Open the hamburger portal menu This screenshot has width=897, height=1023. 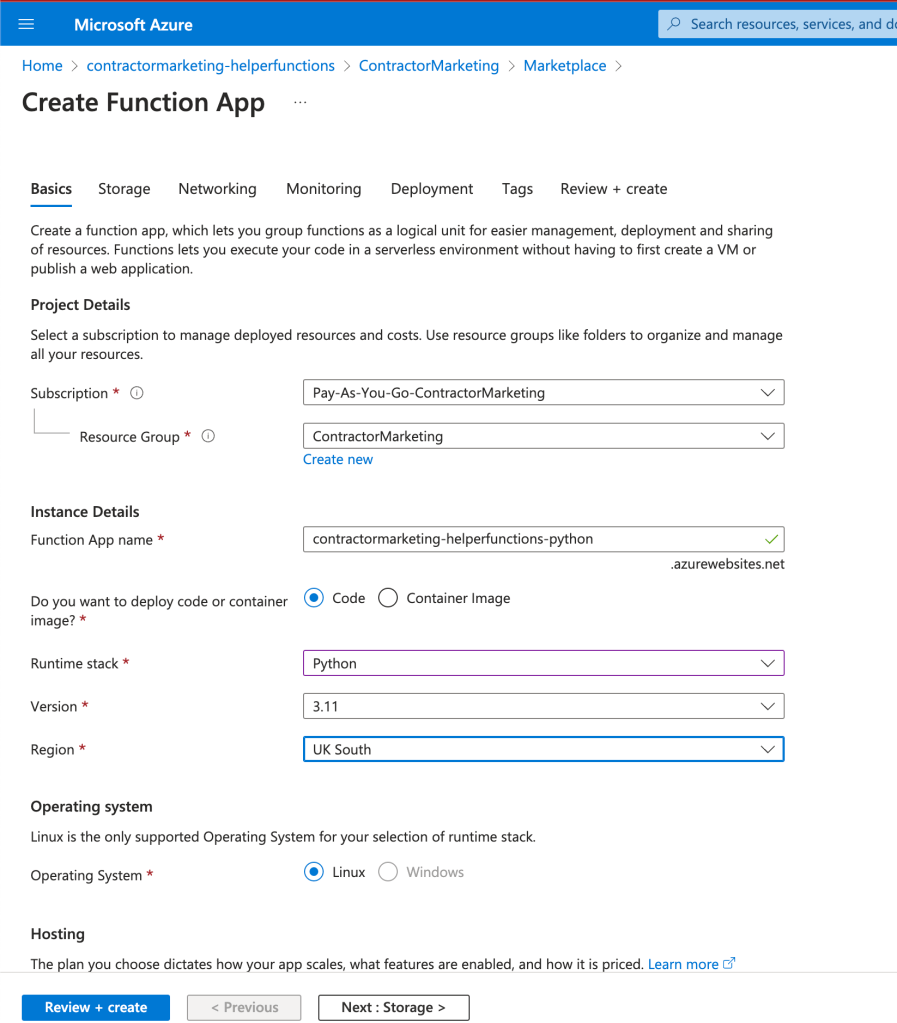[26, 24]
